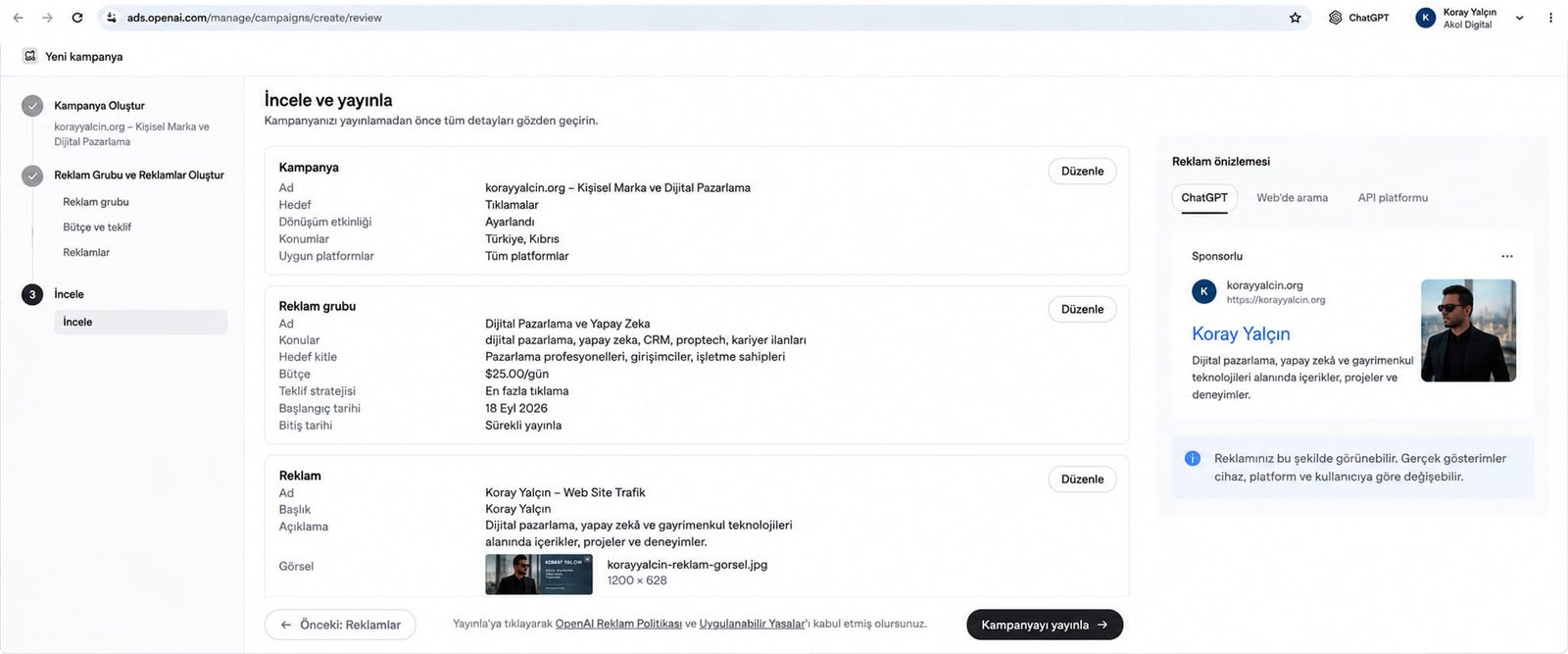This screenshot has height=654, width=1568.
Task: Go to the Reklam grubu sub-step
Action: (96, 202)
